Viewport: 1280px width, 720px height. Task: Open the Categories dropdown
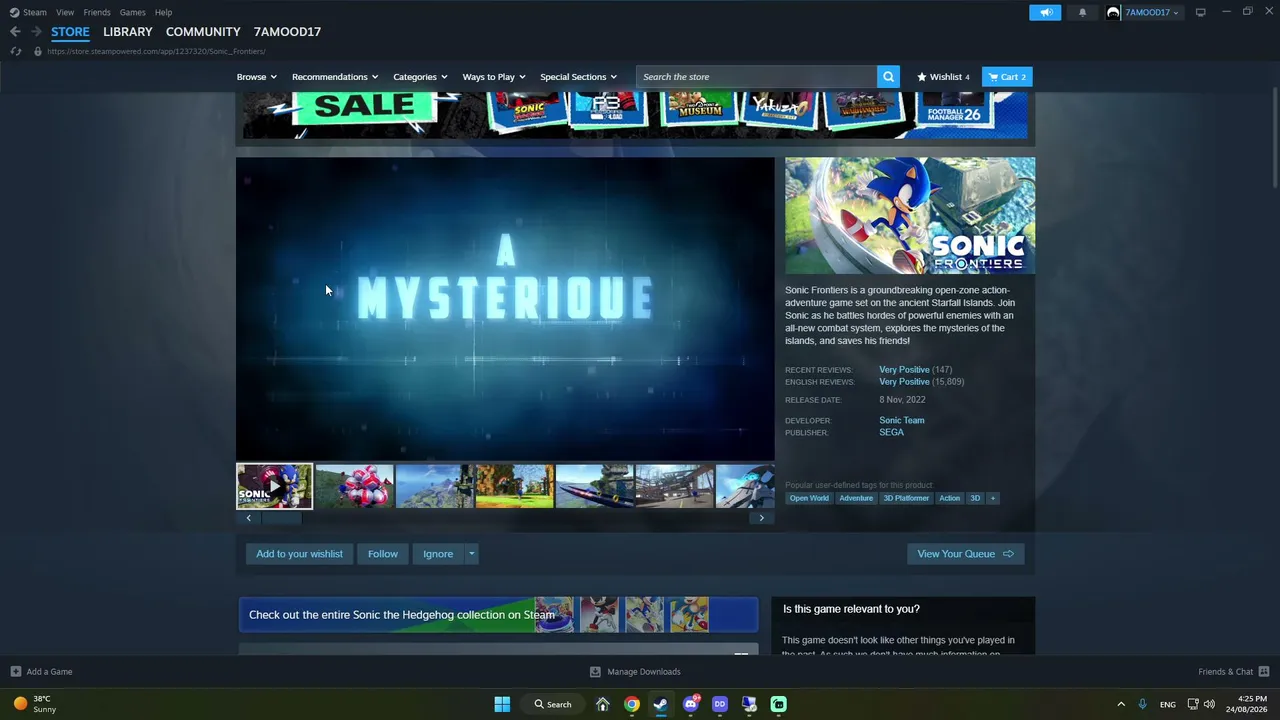pyautogui.click(x=420, y=77)
